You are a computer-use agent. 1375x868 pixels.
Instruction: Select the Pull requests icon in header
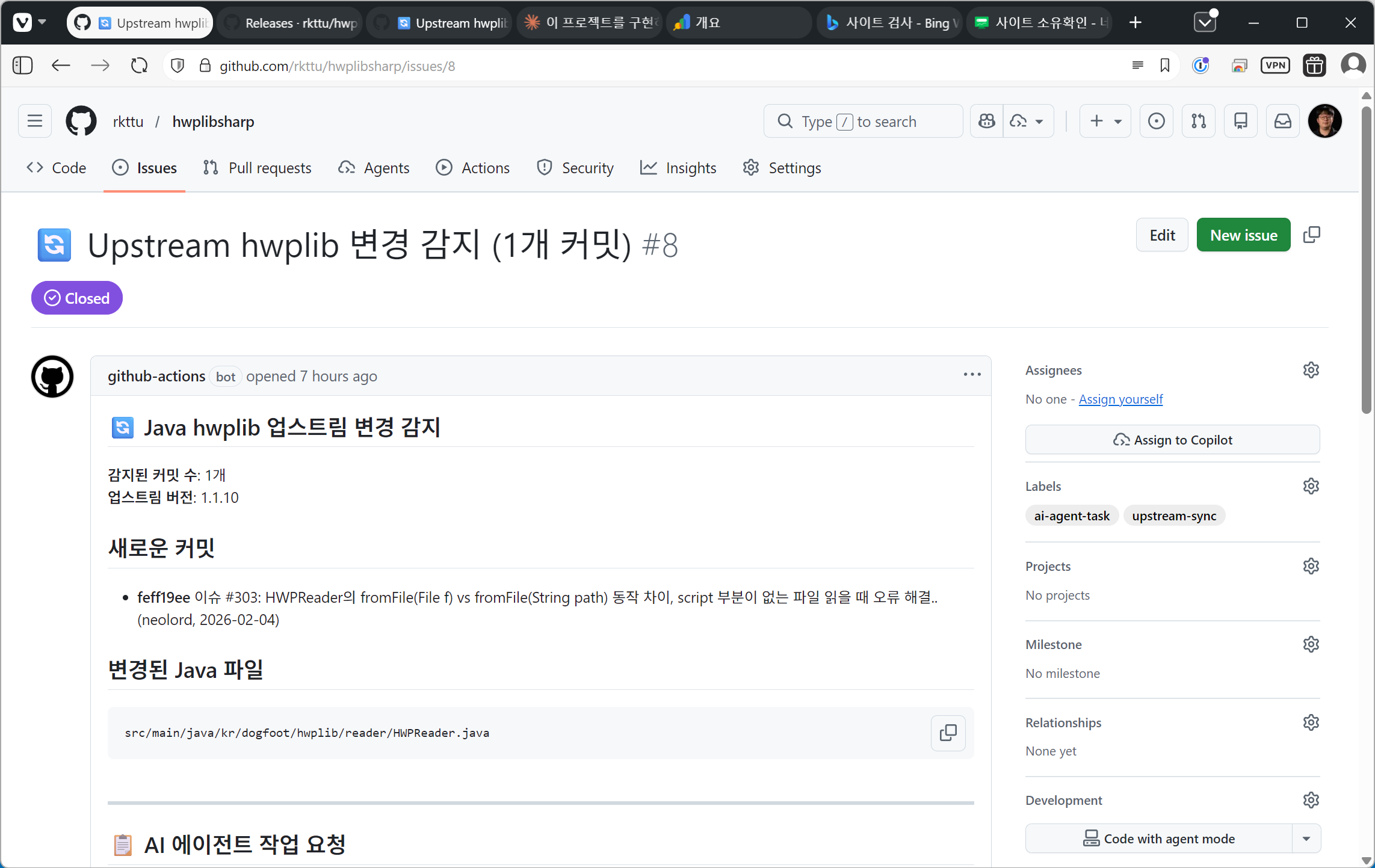click(x=1198, y=121)
